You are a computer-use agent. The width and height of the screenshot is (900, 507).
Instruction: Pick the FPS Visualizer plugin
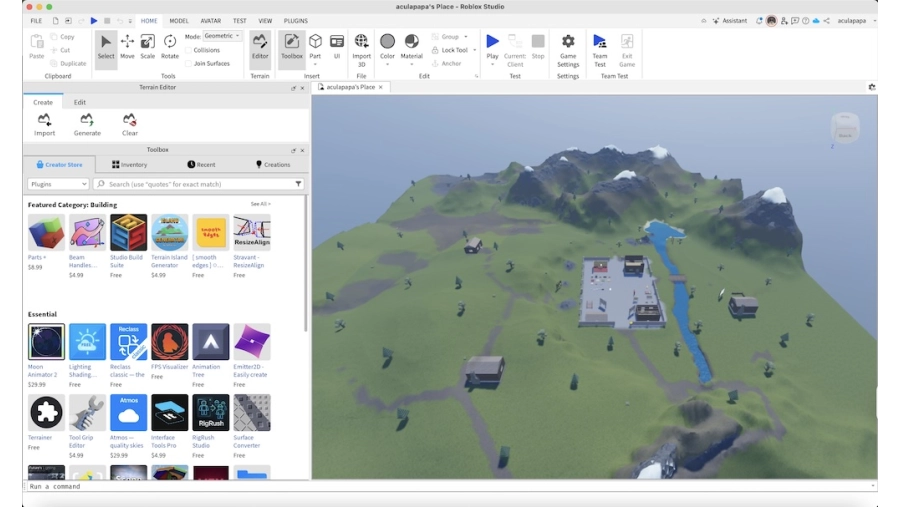[169, 342]
